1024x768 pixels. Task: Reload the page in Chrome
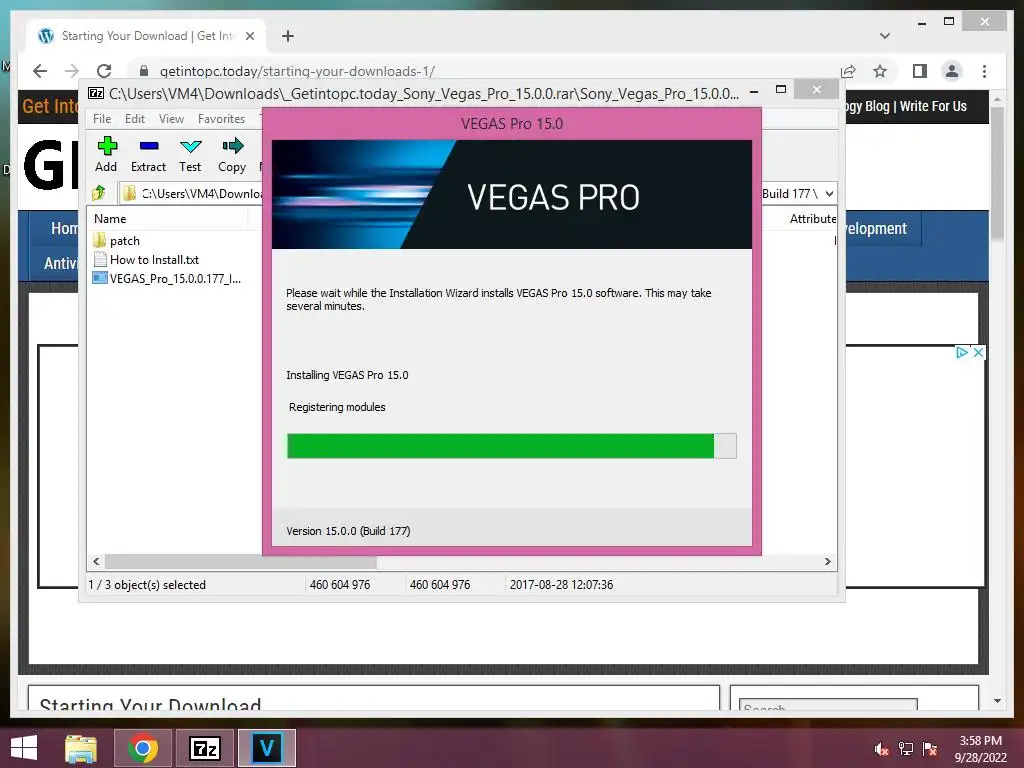(x=104, y=71)
